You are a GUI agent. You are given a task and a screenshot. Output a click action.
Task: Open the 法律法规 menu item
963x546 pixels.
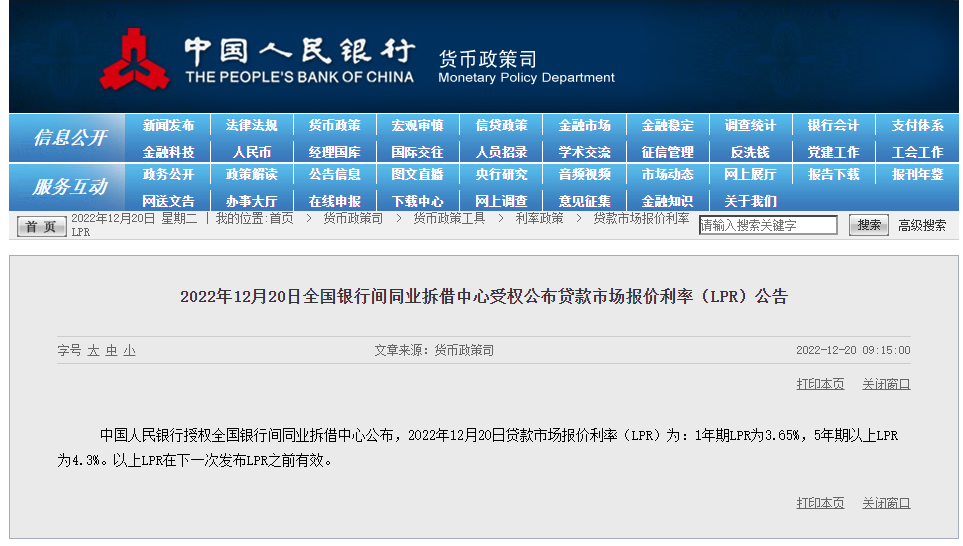click(251, 125)
